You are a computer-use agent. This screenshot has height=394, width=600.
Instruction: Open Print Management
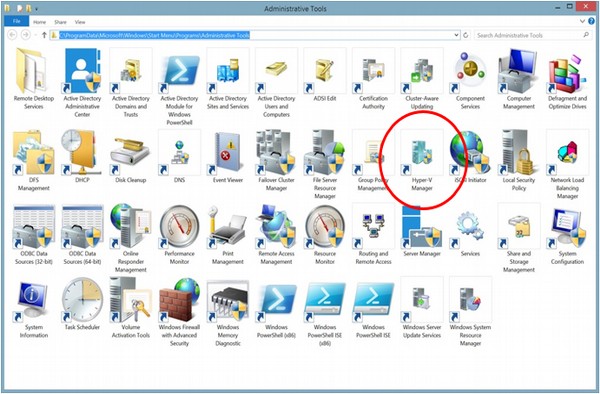click(228, 234)
